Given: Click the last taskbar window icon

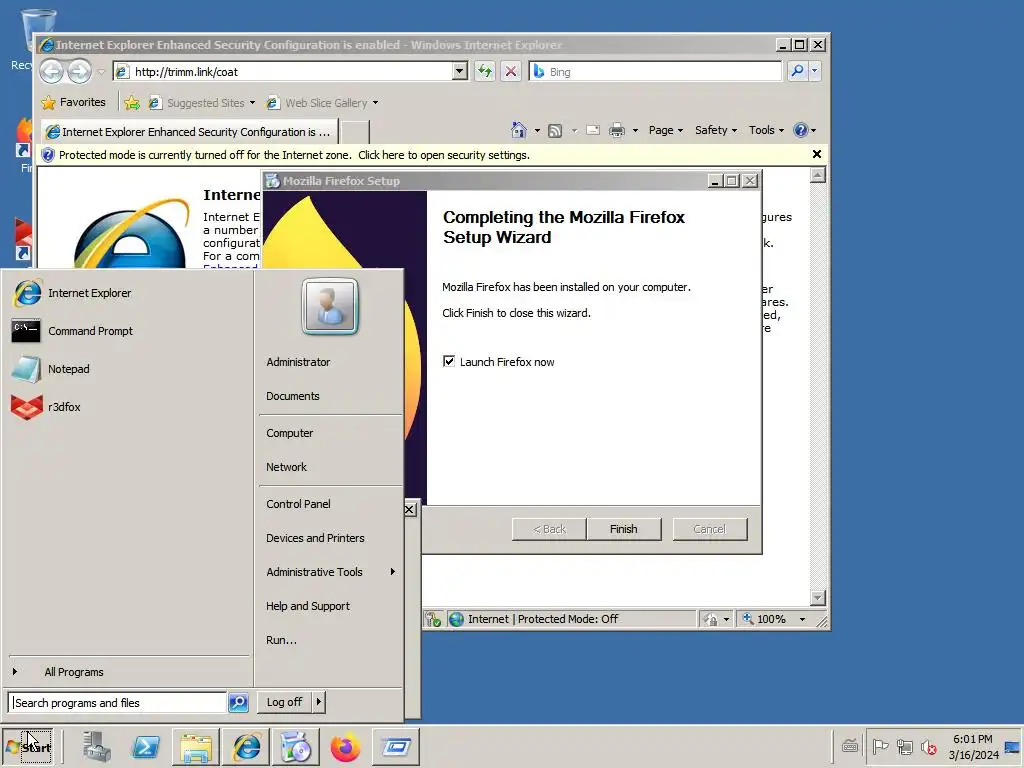Looking at the screenshot, I should point(396,746).
